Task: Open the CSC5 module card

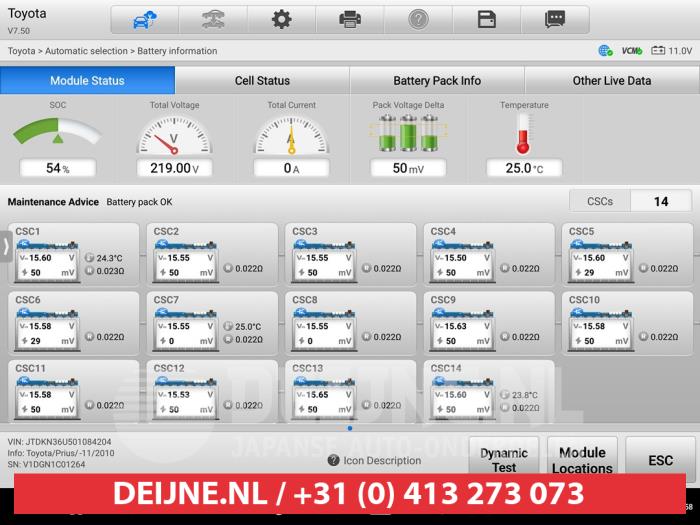Action: tap(627, 254)
